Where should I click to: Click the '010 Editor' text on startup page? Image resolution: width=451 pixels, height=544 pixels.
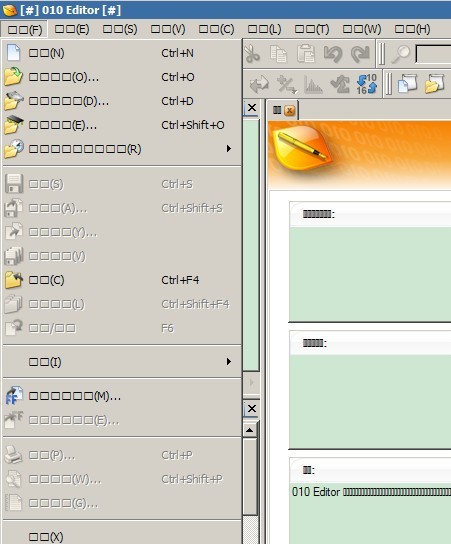tap(316, 492)
